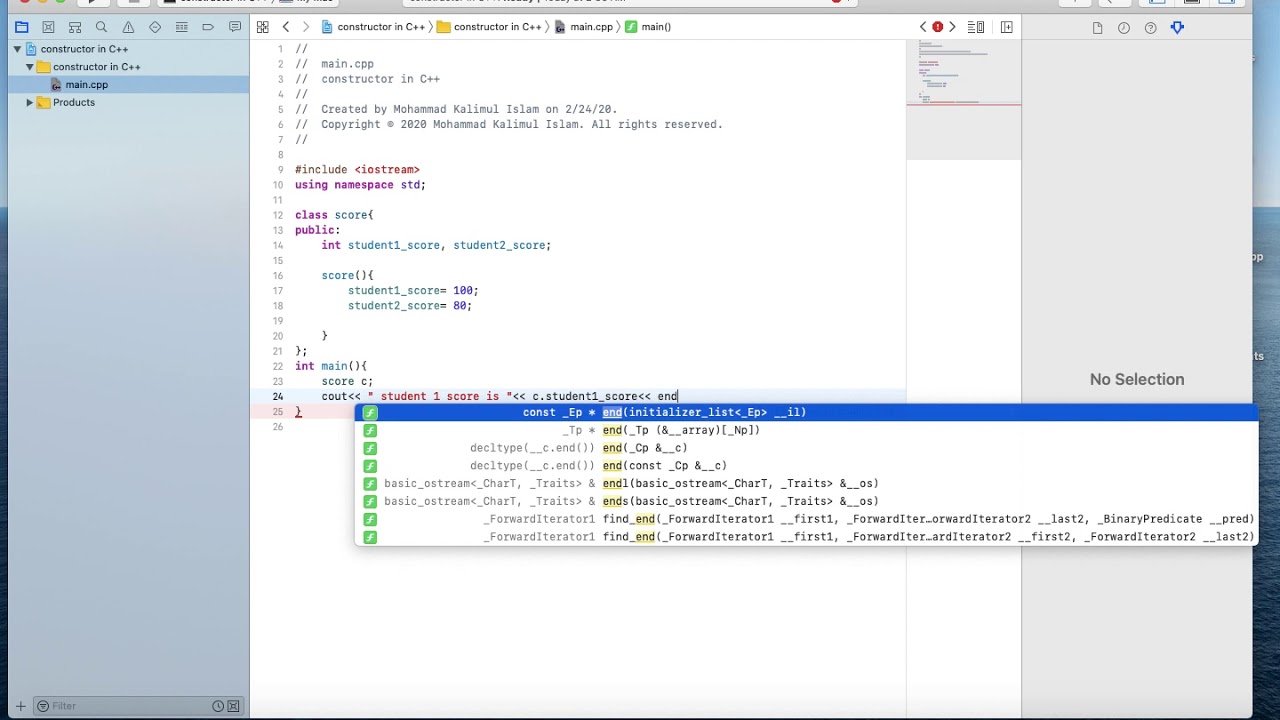Screen dimensions: 1280x720
Task: Expand the Products folder
Action: (x=30, y=103)
